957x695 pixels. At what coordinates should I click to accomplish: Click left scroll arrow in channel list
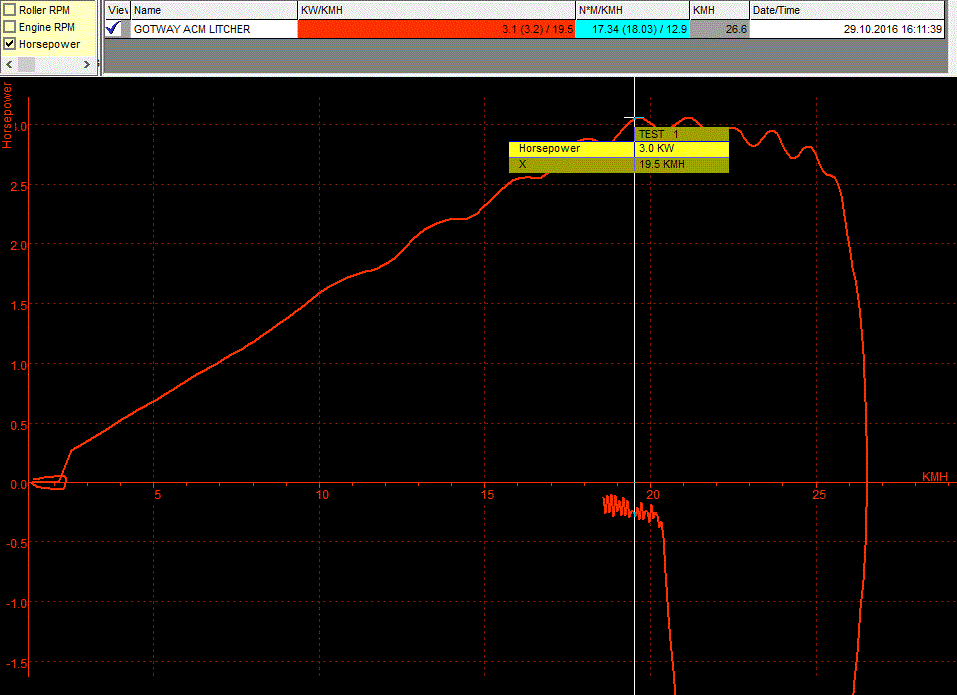click(10, 64)
